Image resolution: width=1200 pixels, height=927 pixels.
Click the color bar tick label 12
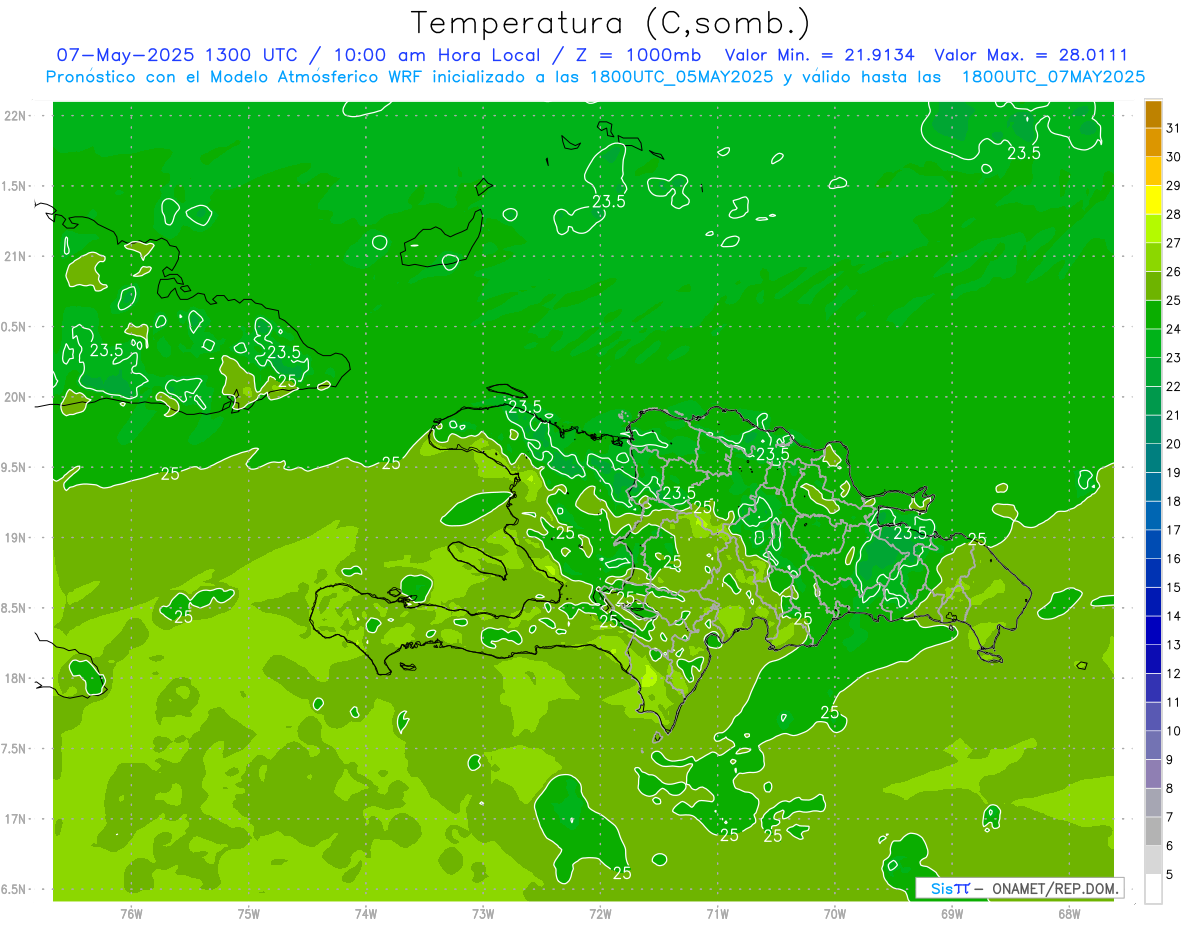click(x=1173, y=674)
